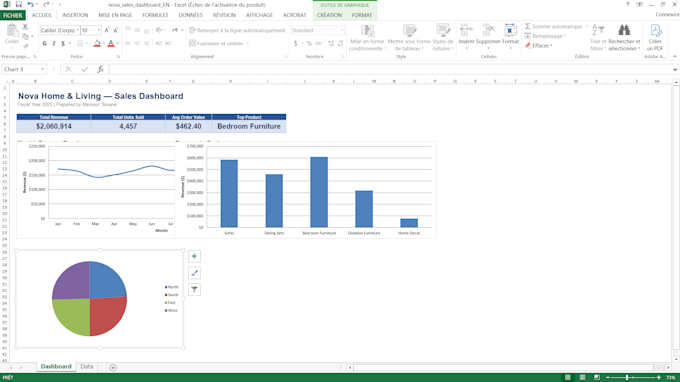Click the Insérer cells button

[x=466, y=36]
